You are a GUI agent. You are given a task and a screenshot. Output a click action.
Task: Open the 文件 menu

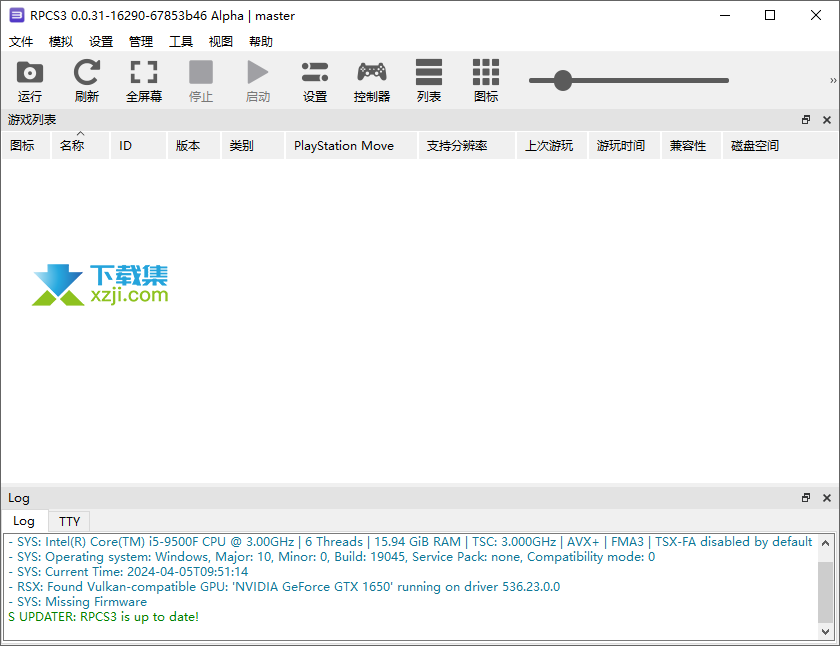tap(21, 41)
